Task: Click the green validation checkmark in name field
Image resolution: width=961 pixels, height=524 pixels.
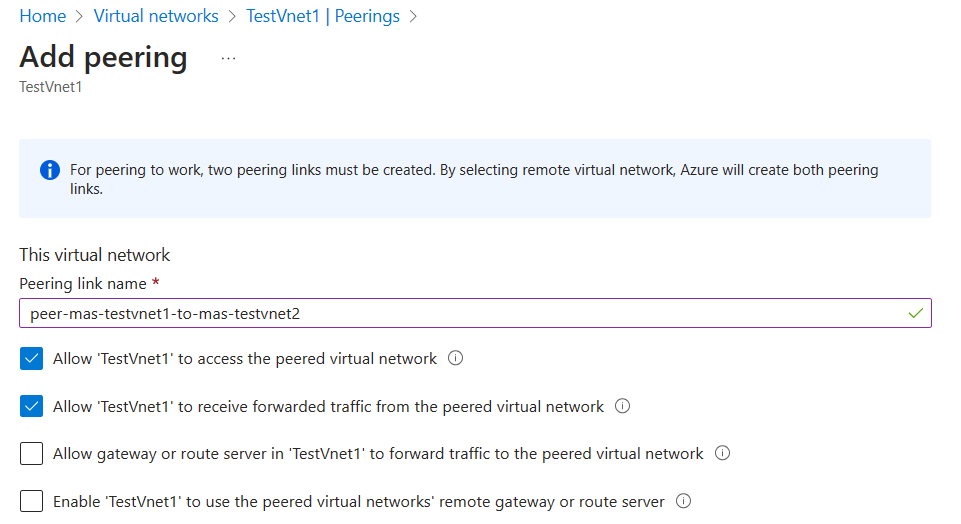Action: pyautogui.click(x=916, y=313)
